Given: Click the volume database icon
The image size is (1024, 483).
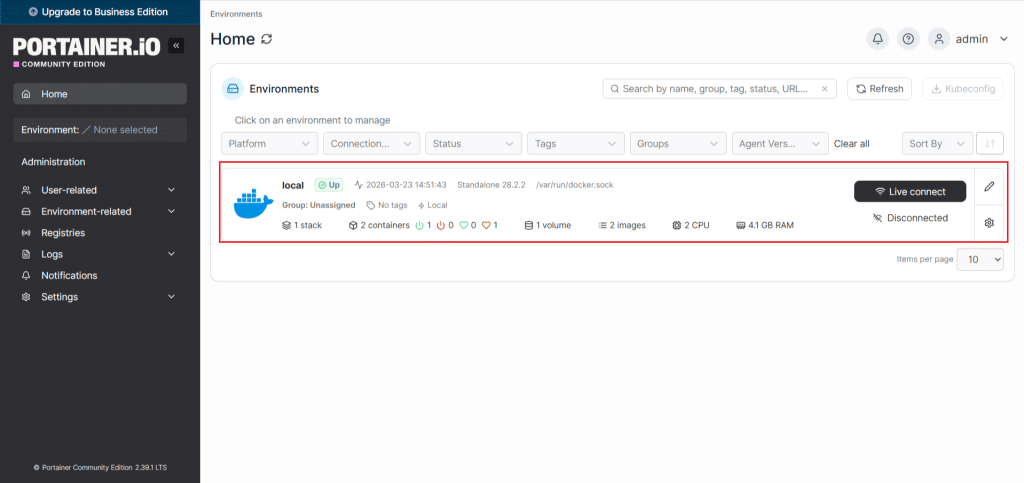Looking at the screenshot, I should pos(529,225).
